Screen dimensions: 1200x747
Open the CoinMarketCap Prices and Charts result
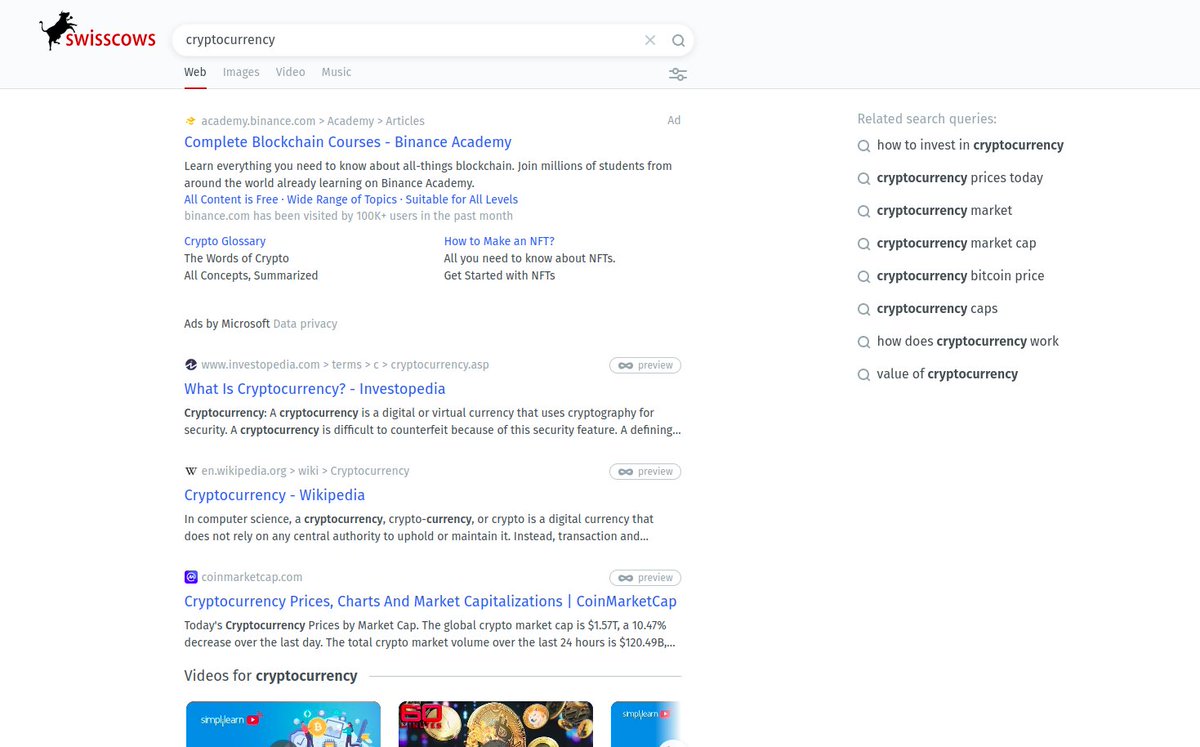point(430,601)
